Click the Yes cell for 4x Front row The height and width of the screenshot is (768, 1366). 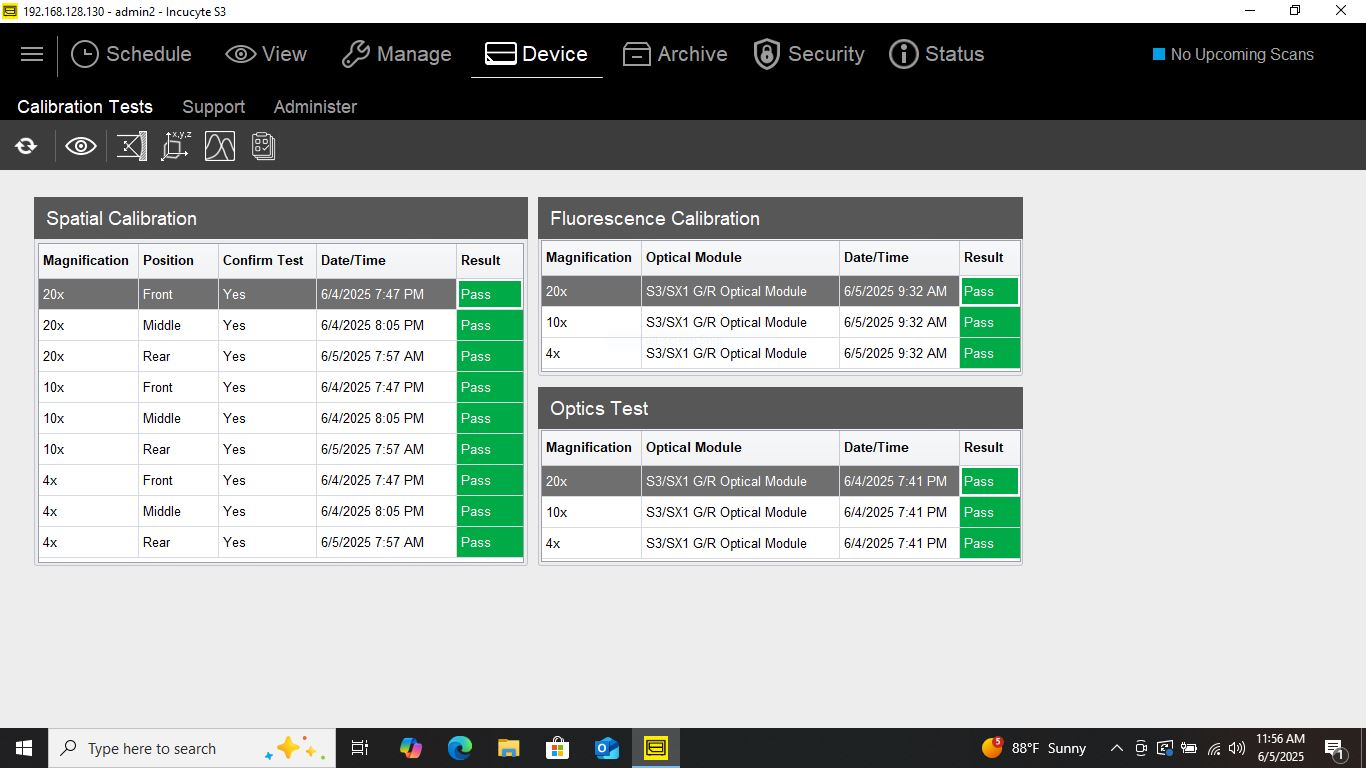[x=267, y=480]
